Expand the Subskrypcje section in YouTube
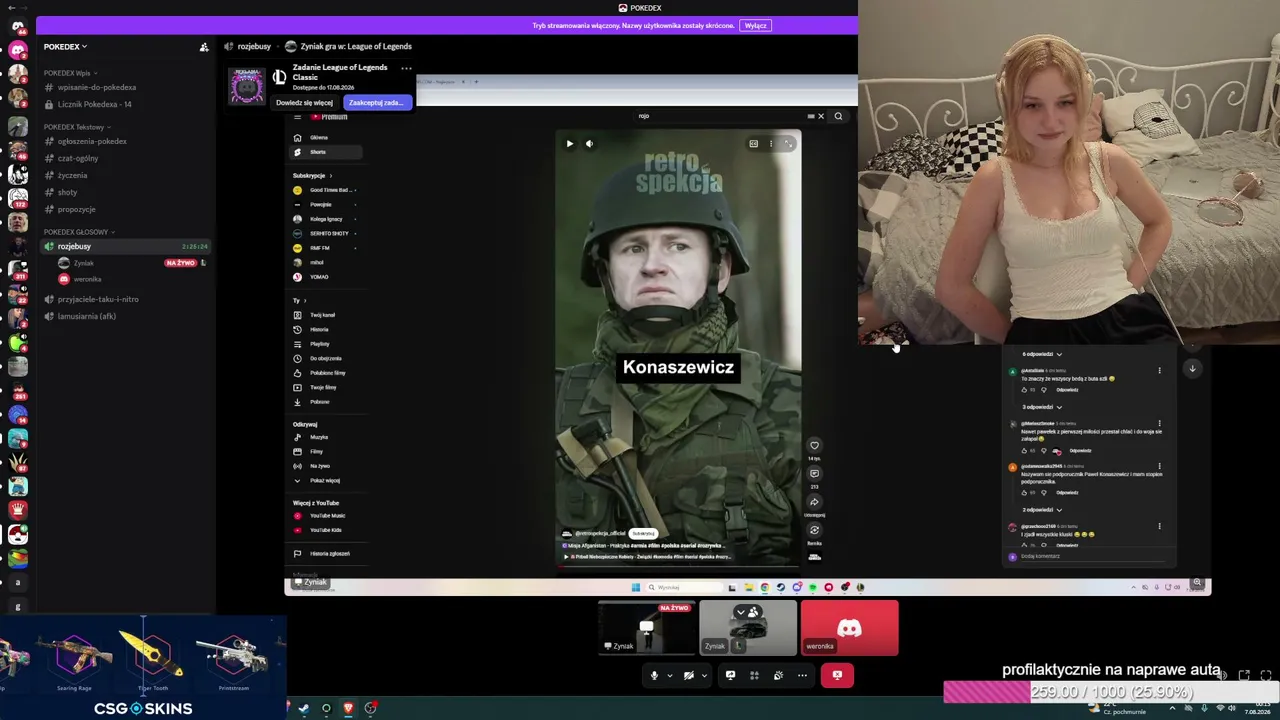The height and width of the screenshot is (720, 1280). [x=311, y=176]
